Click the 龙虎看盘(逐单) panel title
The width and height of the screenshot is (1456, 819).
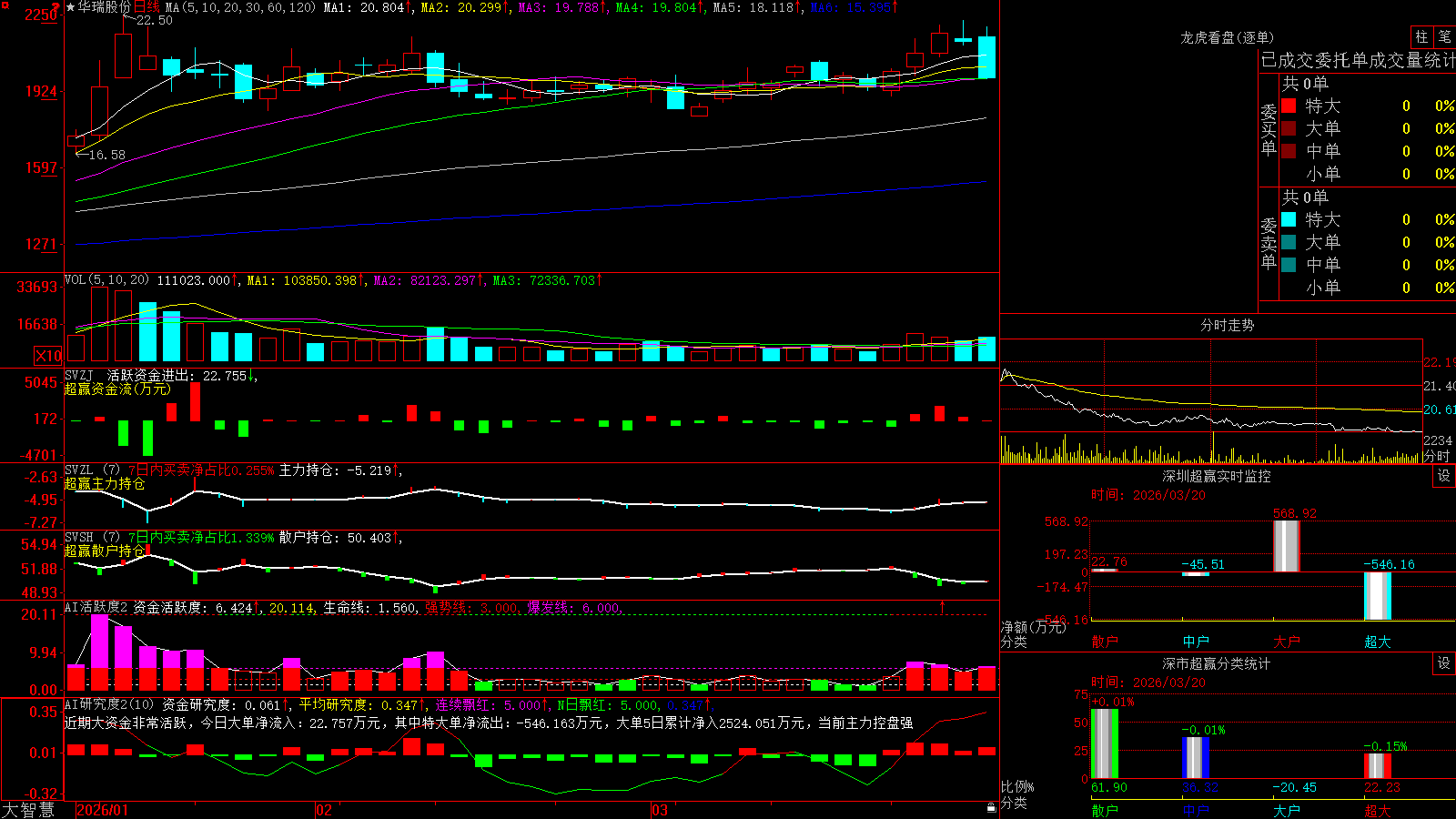1227,37
